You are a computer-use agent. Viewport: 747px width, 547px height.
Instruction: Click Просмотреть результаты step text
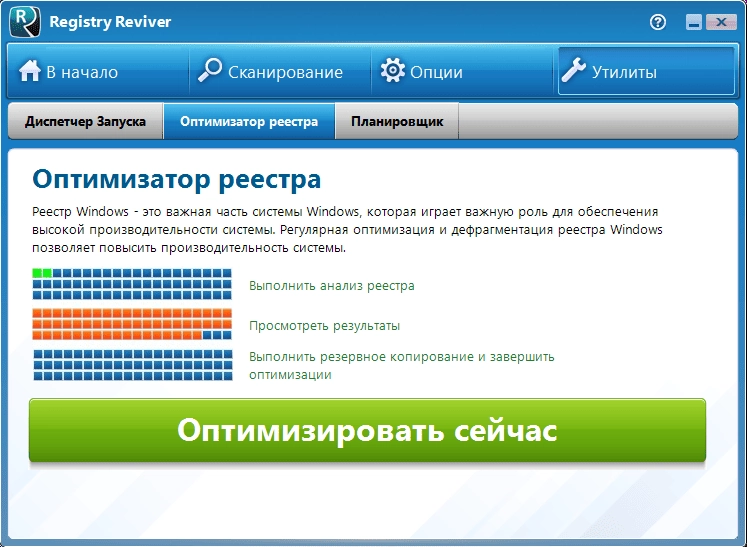pos(324,326)
